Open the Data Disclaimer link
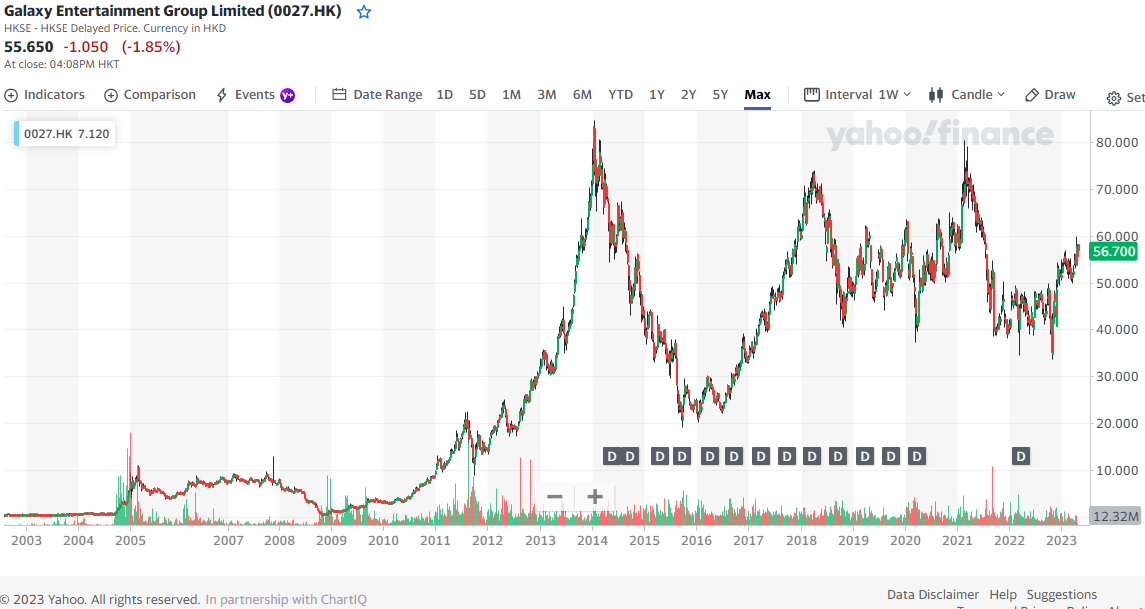Image resolution: width=1145 pixels, height=609 pixels. [933, 595]
